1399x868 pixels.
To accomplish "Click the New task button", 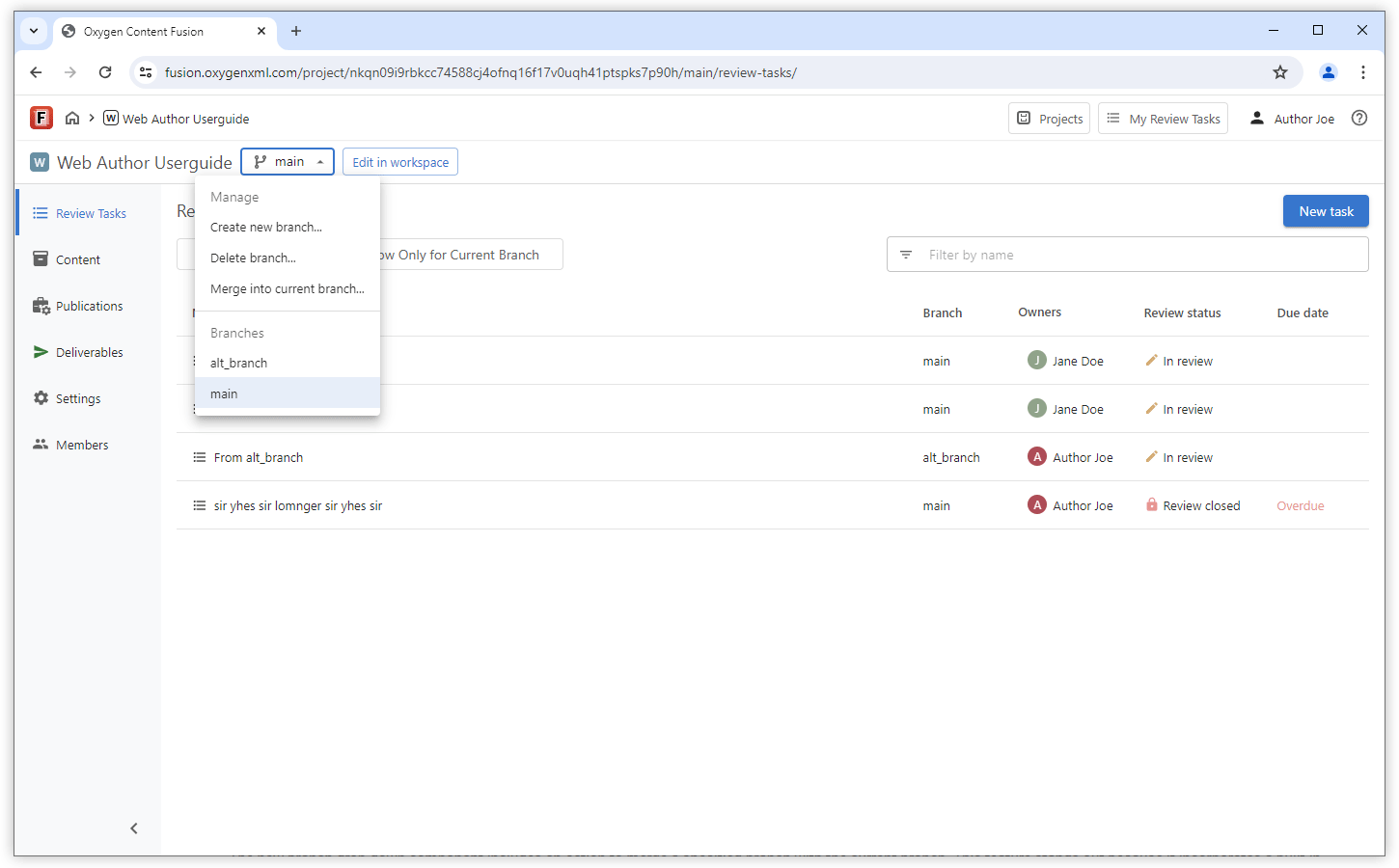I will pos(1326,211).
